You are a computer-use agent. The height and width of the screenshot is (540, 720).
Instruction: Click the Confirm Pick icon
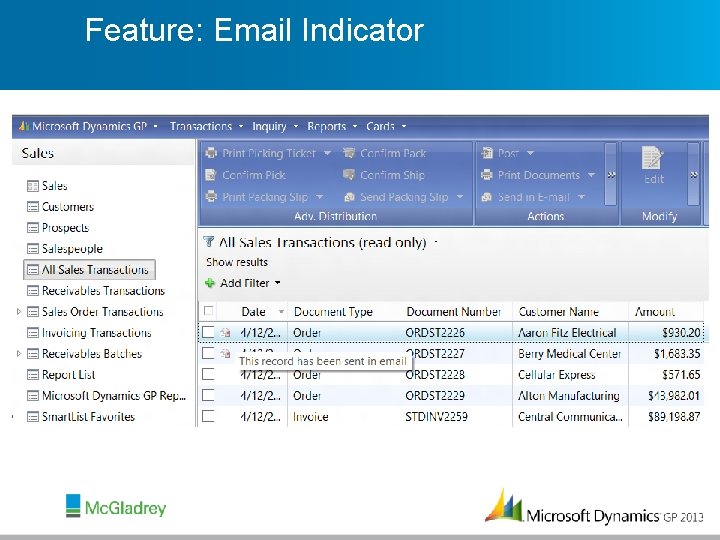click(211, 175)
